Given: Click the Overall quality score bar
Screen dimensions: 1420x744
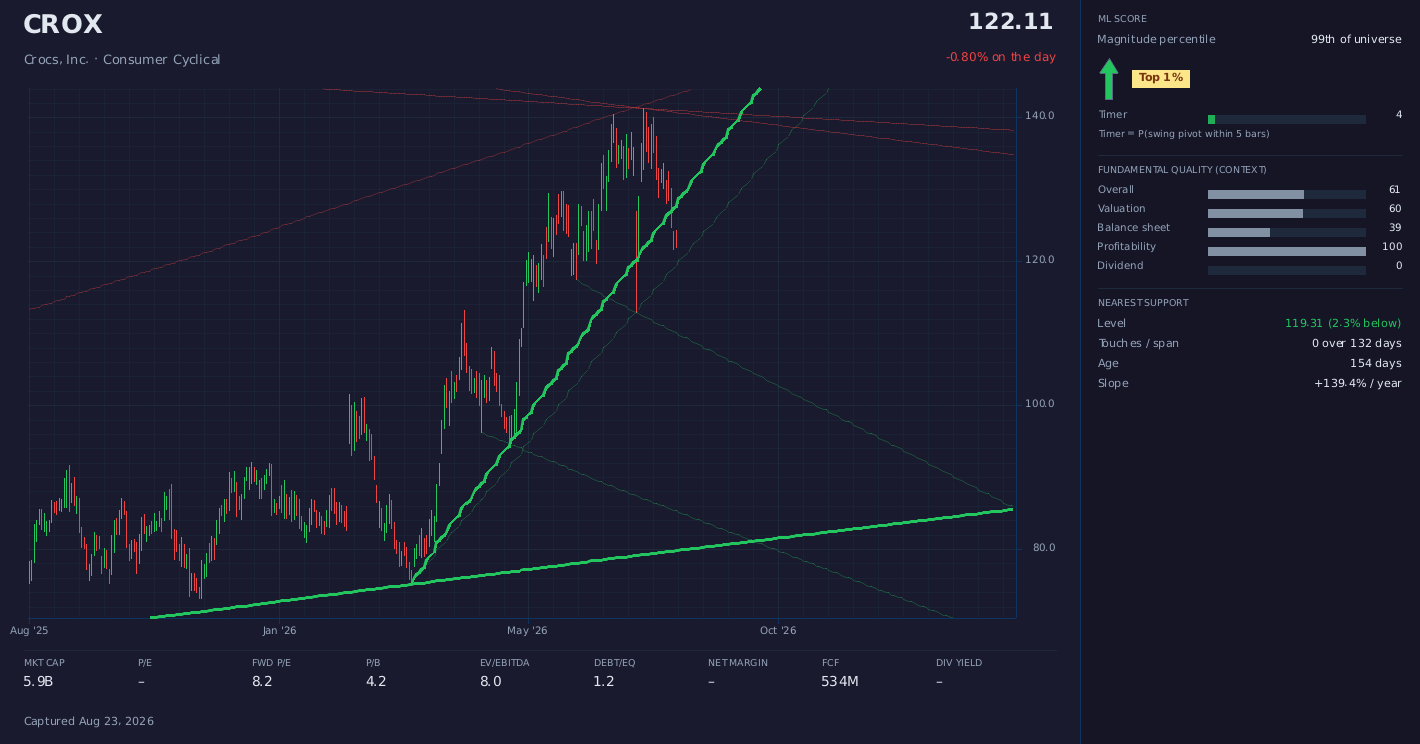Looking at the screenshot, I should pos(1287,194).
